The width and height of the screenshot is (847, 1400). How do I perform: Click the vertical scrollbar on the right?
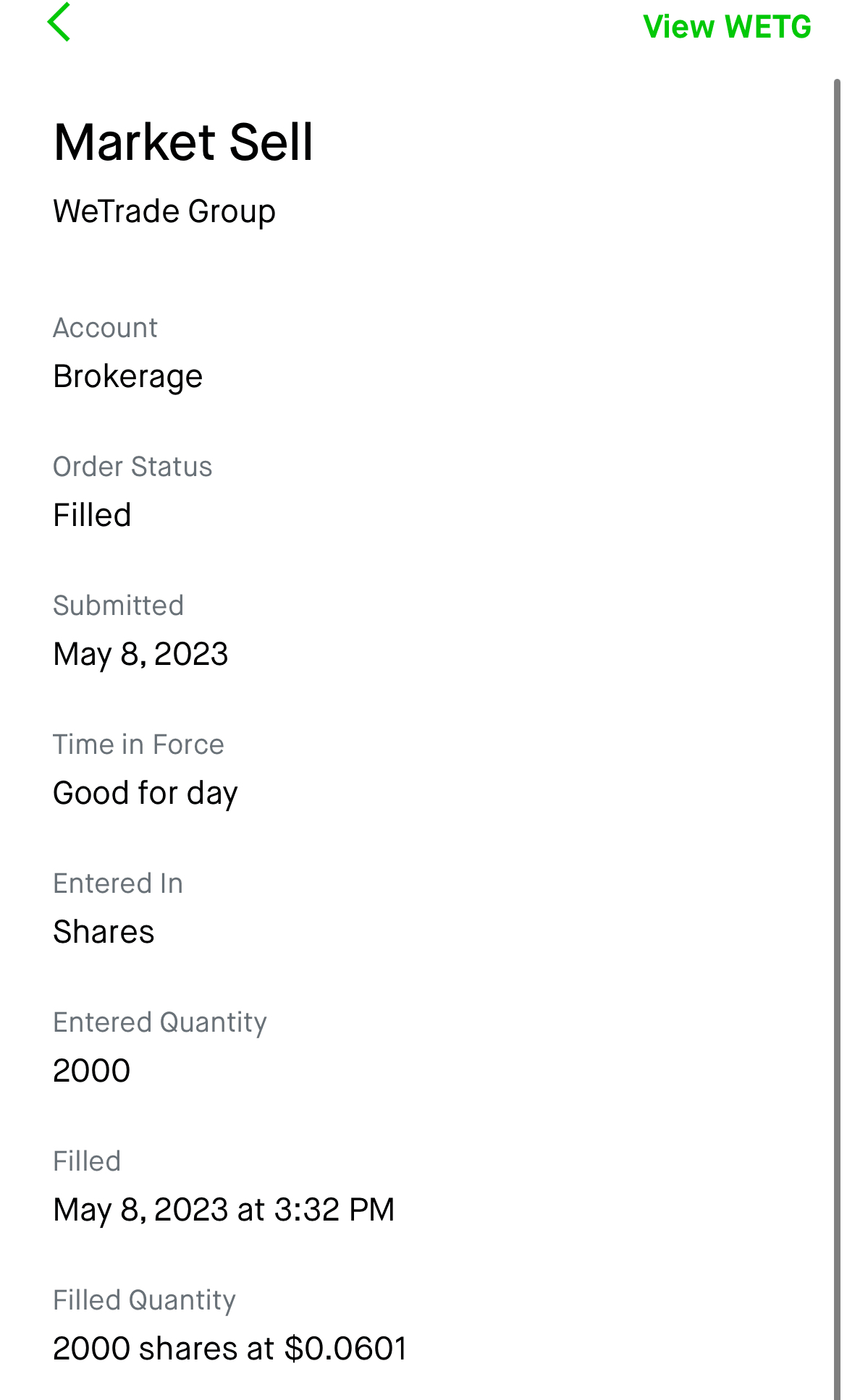[x=837, y=724]
